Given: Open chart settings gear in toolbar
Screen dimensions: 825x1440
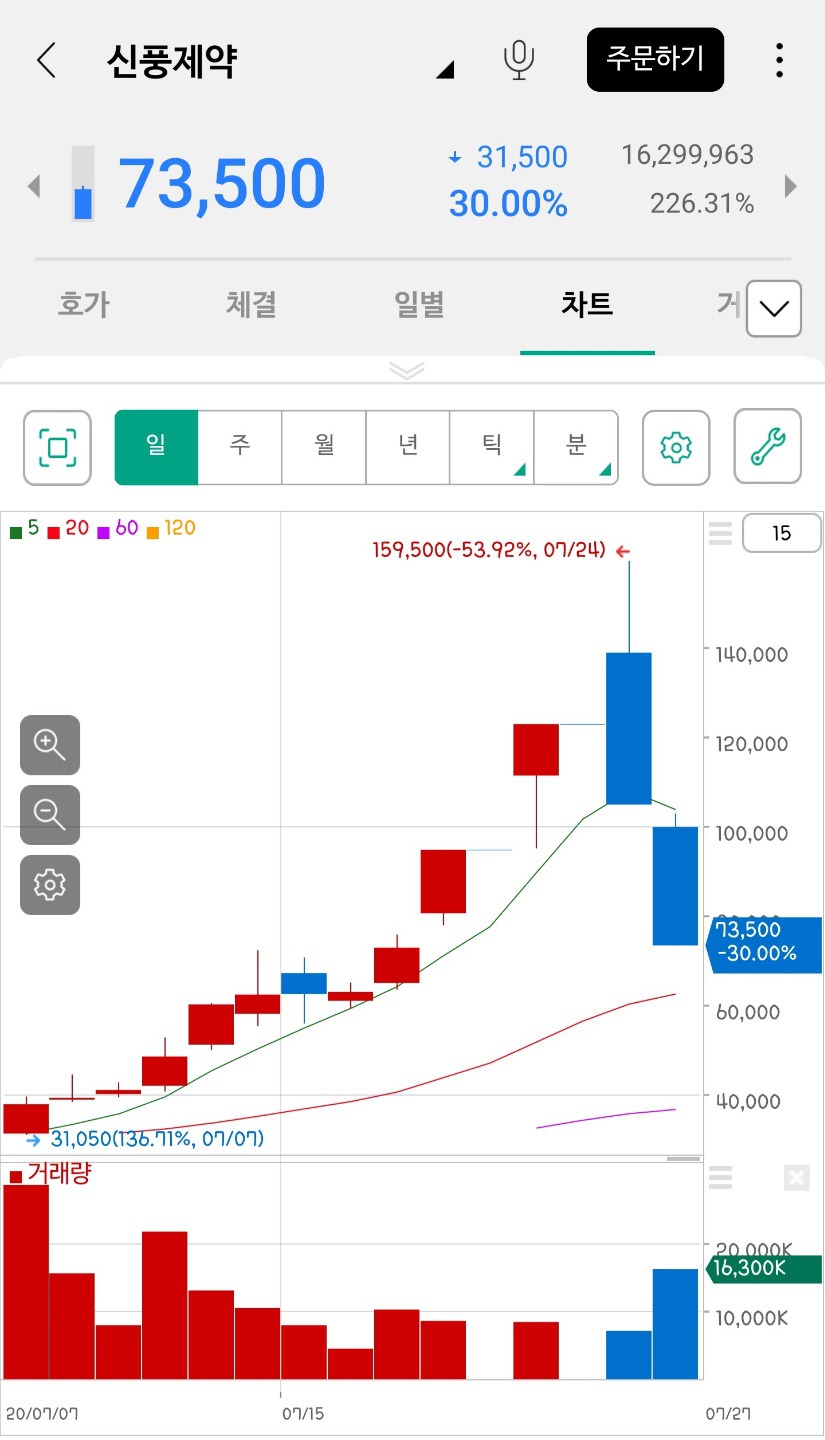Looking at the screenshot, I should tap(676, 447).
